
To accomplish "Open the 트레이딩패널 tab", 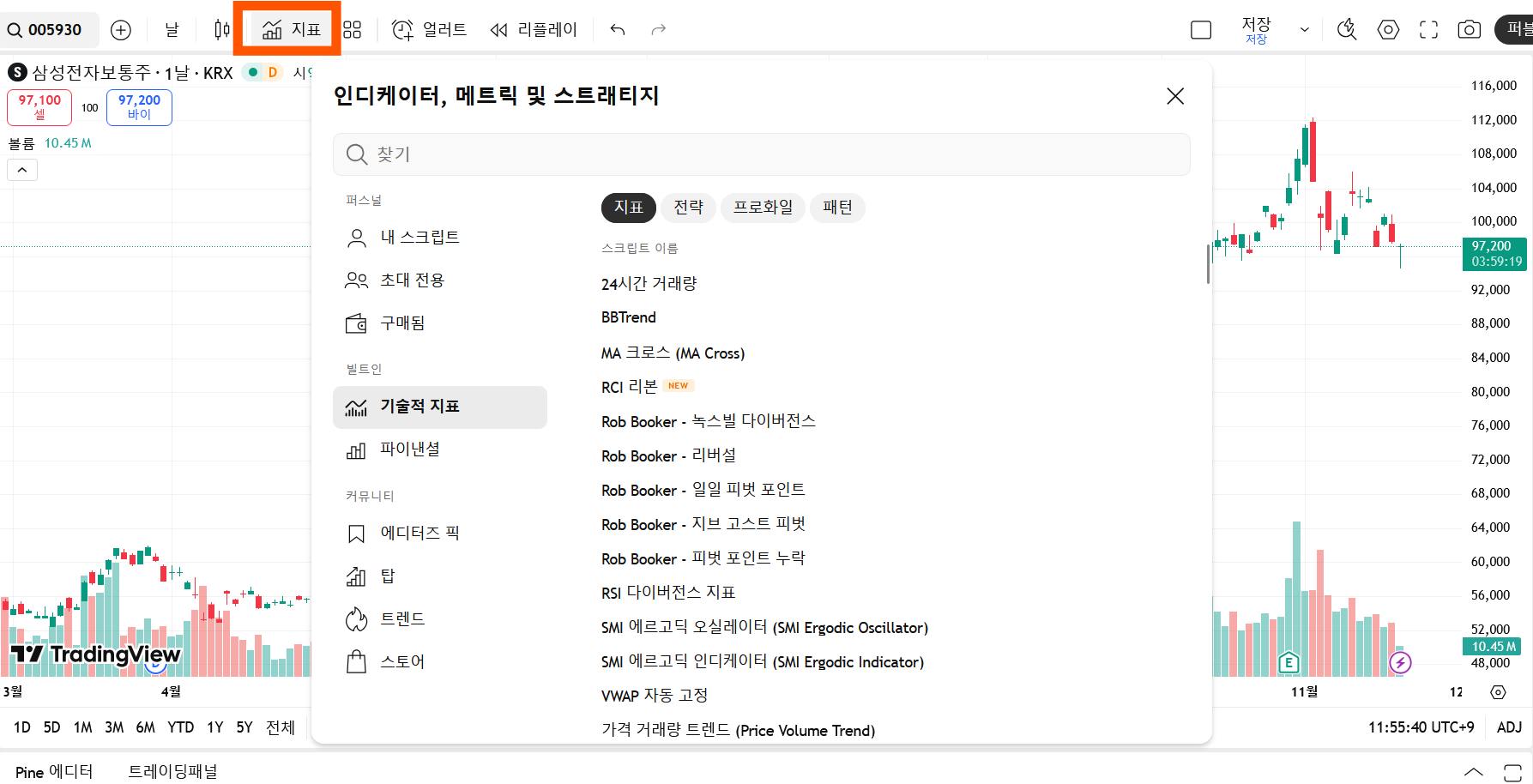I will 172,772.
